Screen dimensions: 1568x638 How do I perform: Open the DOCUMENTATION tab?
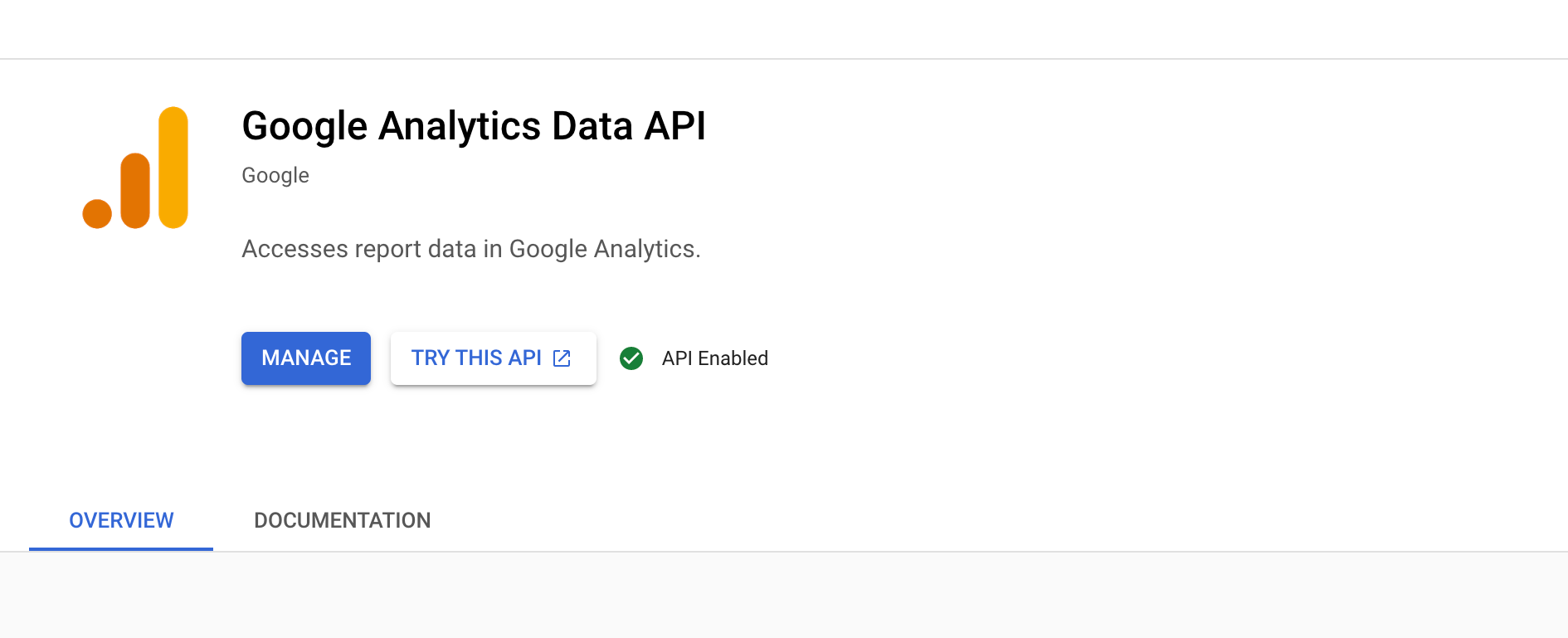[343, 520]
